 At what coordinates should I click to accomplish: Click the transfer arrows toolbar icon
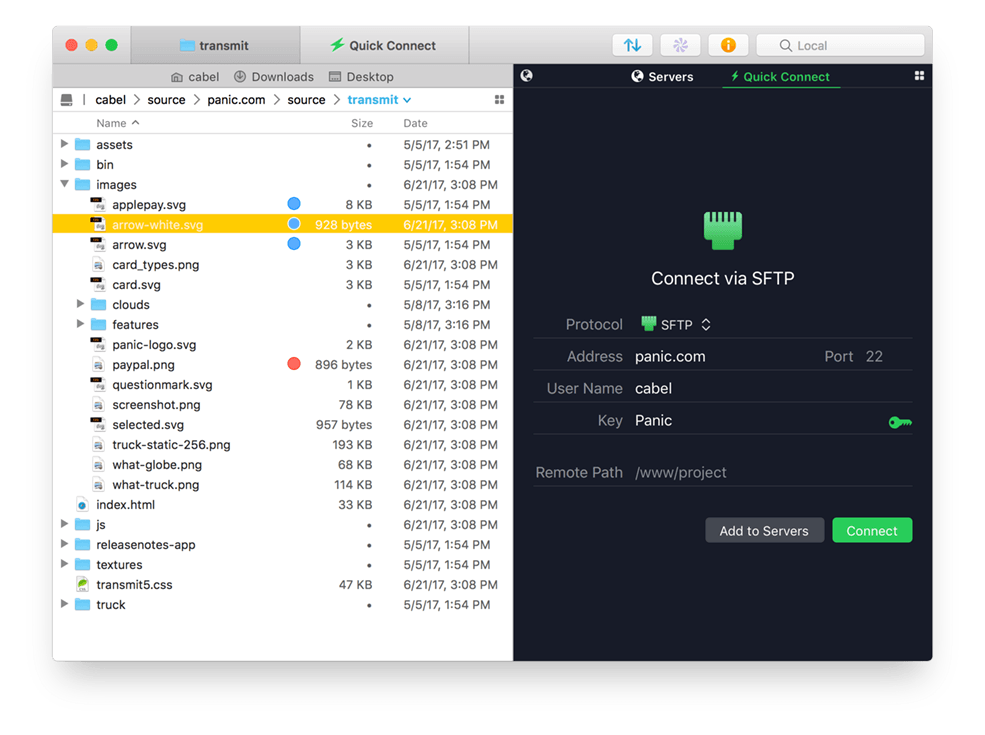632,44
